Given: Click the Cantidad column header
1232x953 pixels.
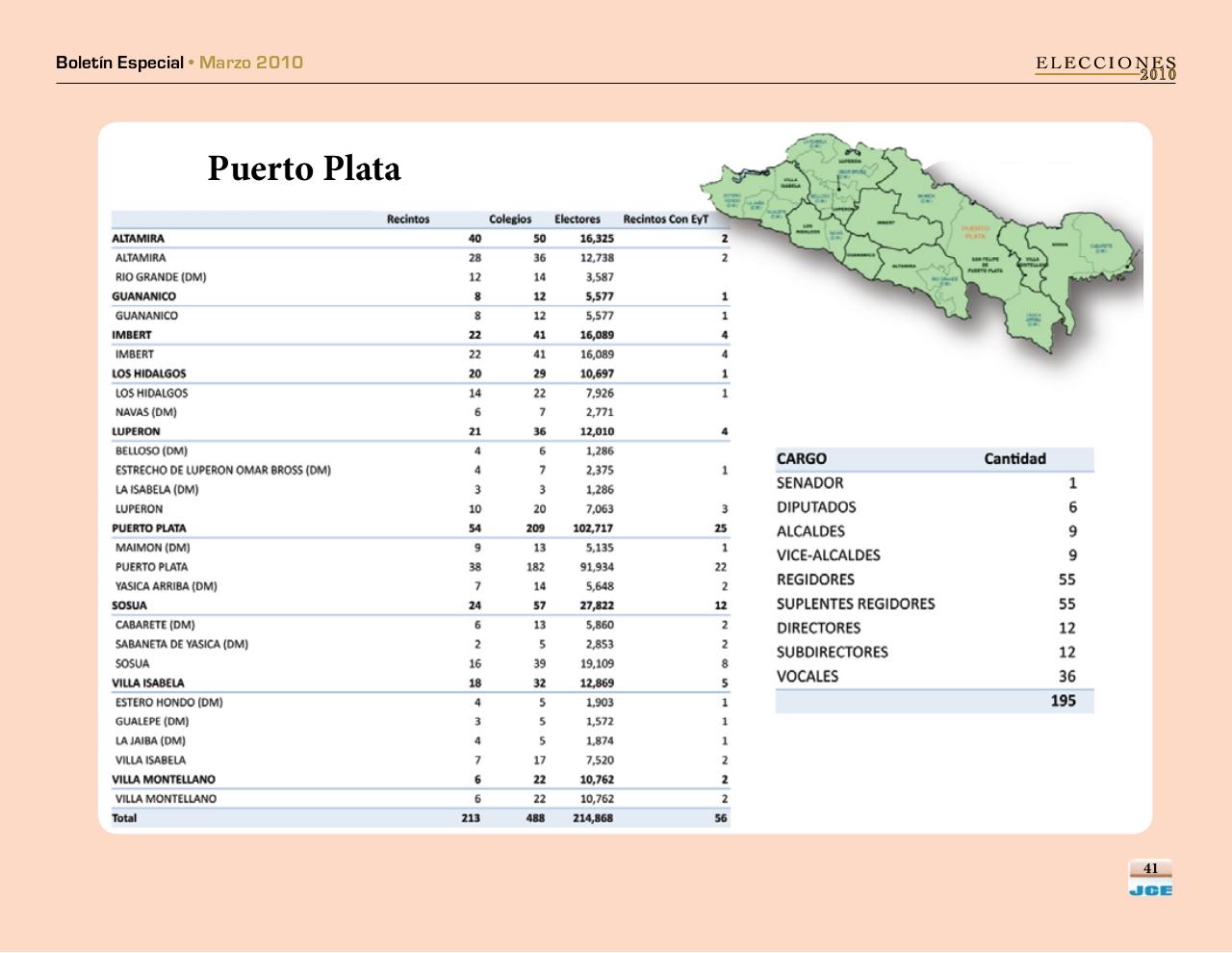Looking at the screenshot, I should [x=1014, y=459].
